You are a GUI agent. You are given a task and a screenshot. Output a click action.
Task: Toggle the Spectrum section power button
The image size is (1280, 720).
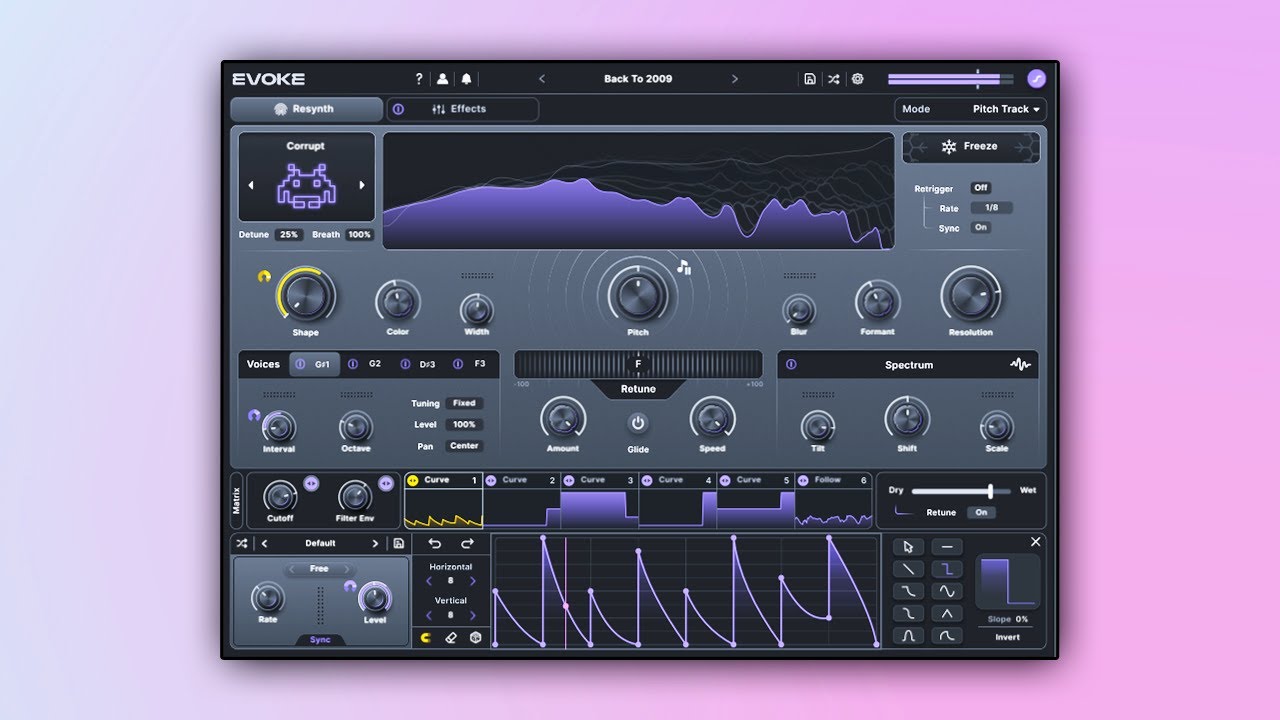click(791, 365)
